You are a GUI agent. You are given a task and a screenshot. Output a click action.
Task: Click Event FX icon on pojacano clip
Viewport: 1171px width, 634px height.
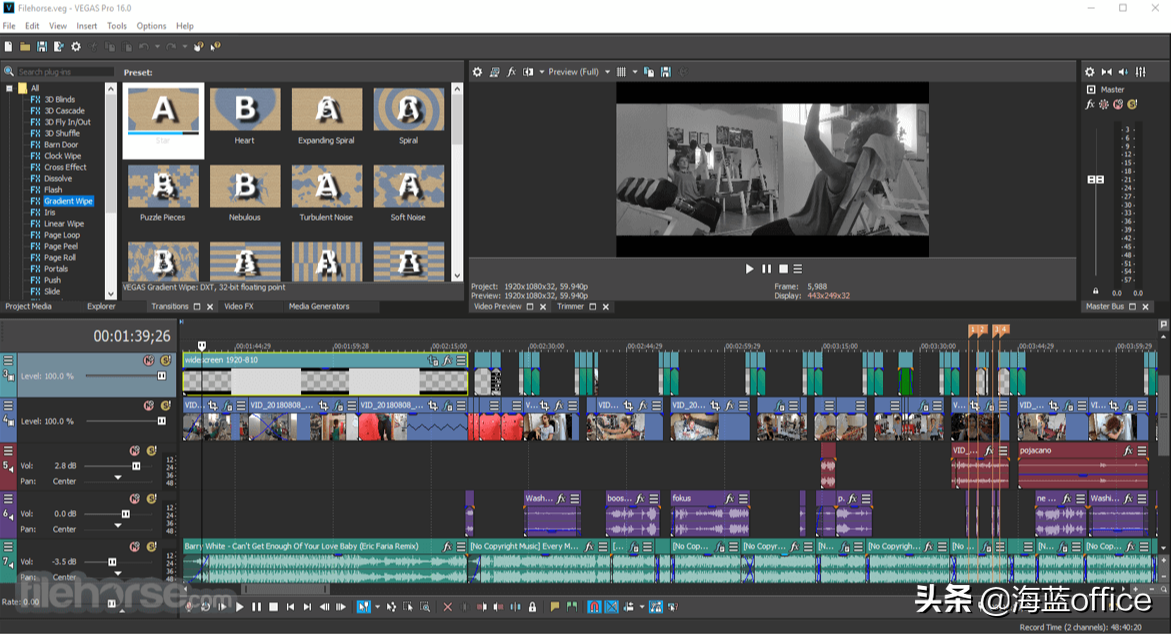pyautogui.click(x=1128, y=451)
